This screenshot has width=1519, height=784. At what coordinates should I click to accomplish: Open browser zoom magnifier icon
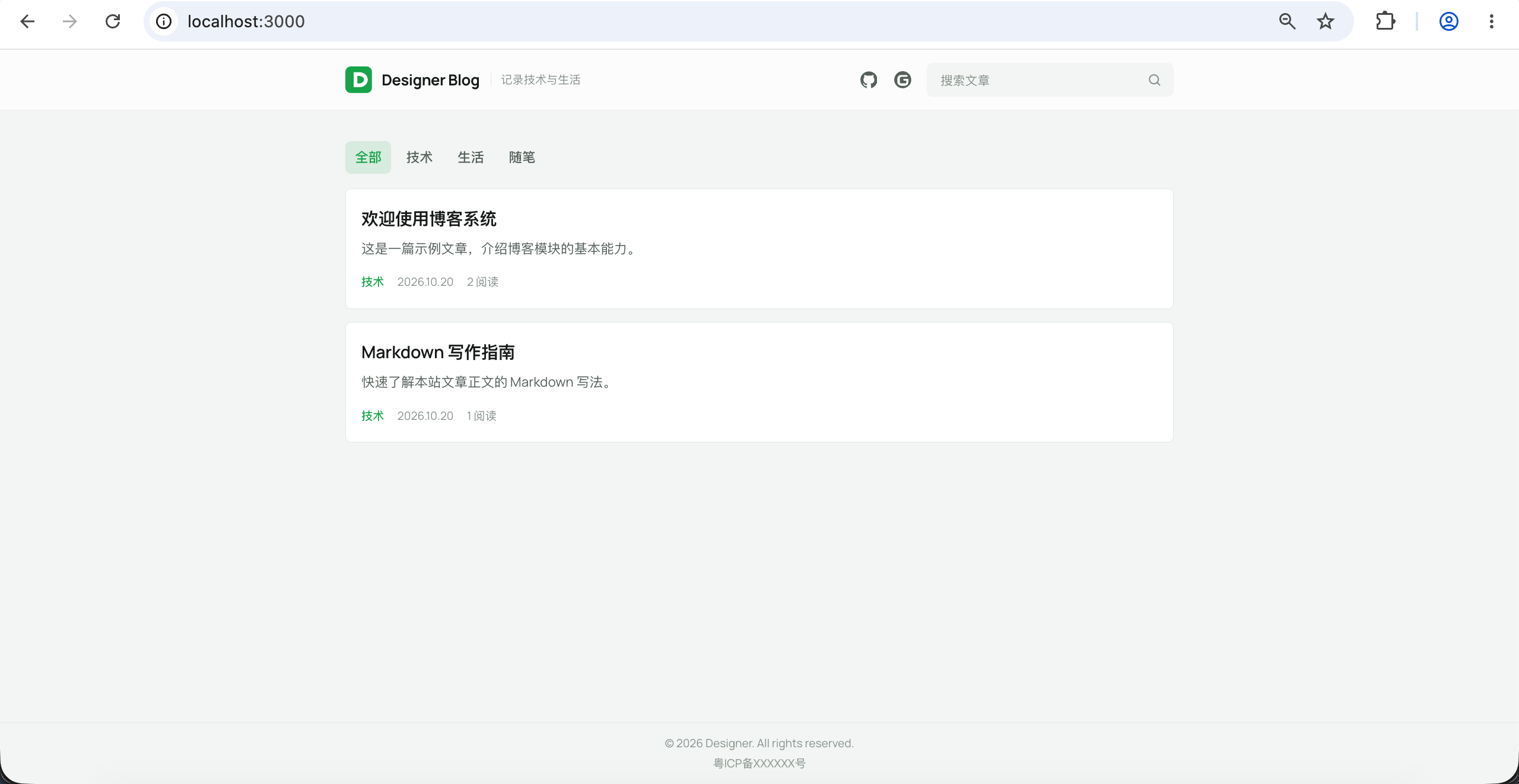(1287, 22)
